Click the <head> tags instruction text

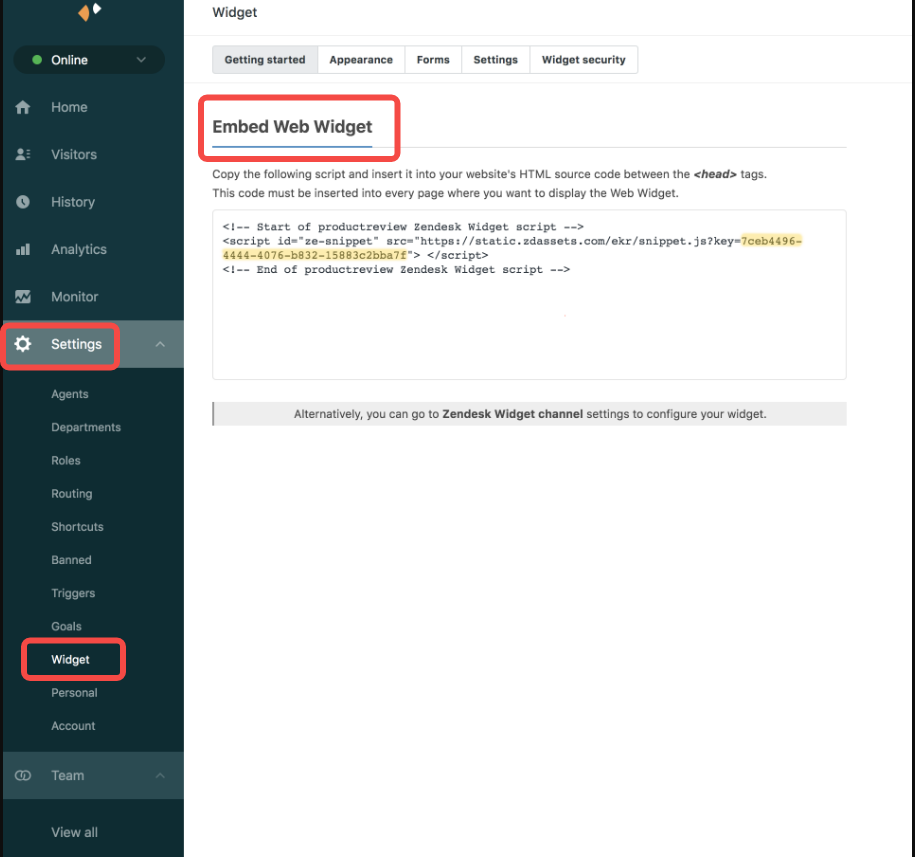[490, 174]
